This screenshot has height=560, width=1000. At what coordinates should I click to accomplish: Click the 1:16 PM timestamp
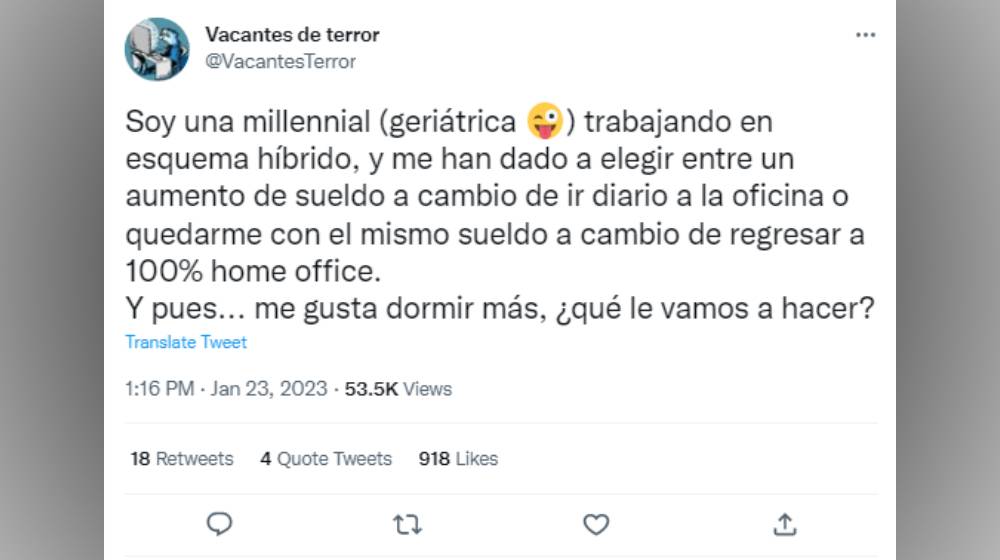(159, 389)
